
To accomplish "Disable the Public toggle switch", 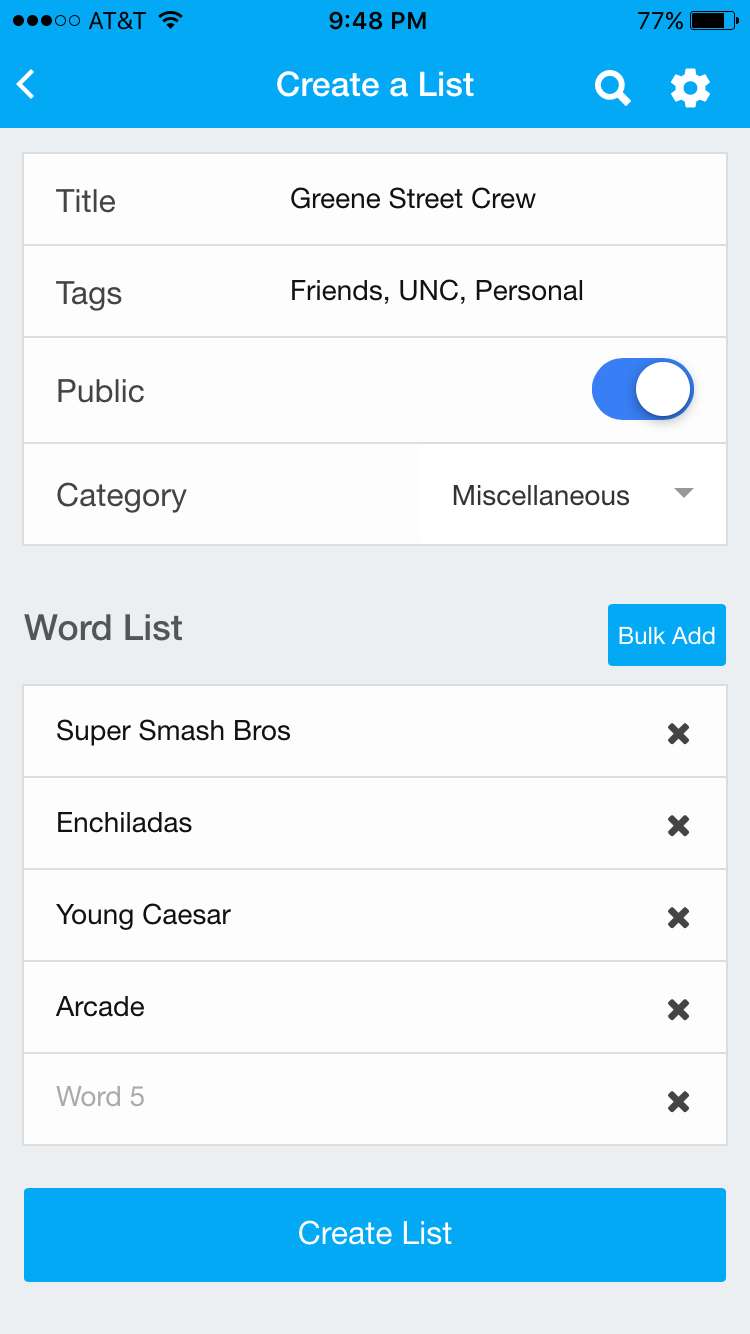I will tap(643, 389).
